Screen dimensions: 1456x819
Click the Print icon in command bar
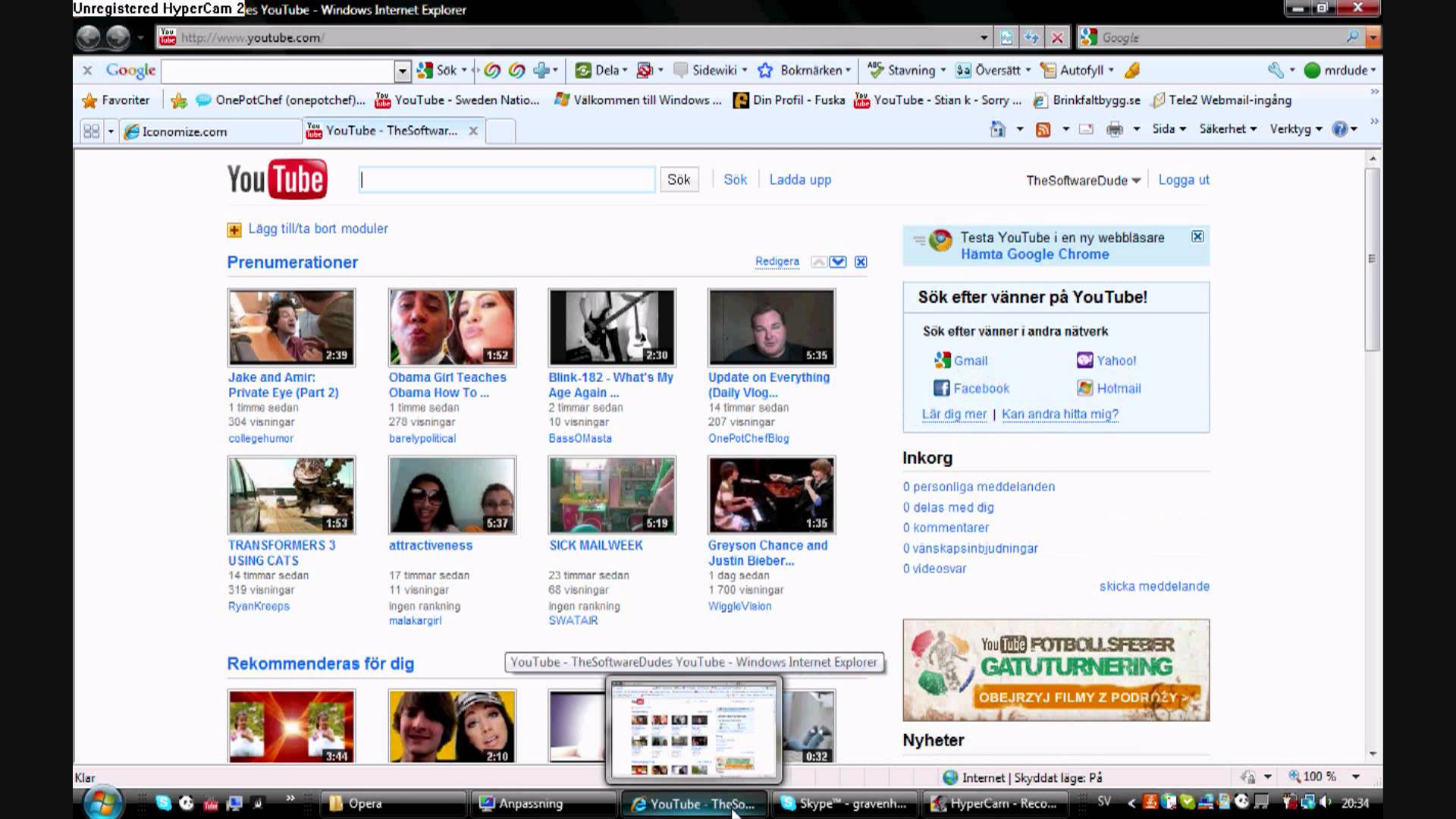click(x=1114, y=130)
